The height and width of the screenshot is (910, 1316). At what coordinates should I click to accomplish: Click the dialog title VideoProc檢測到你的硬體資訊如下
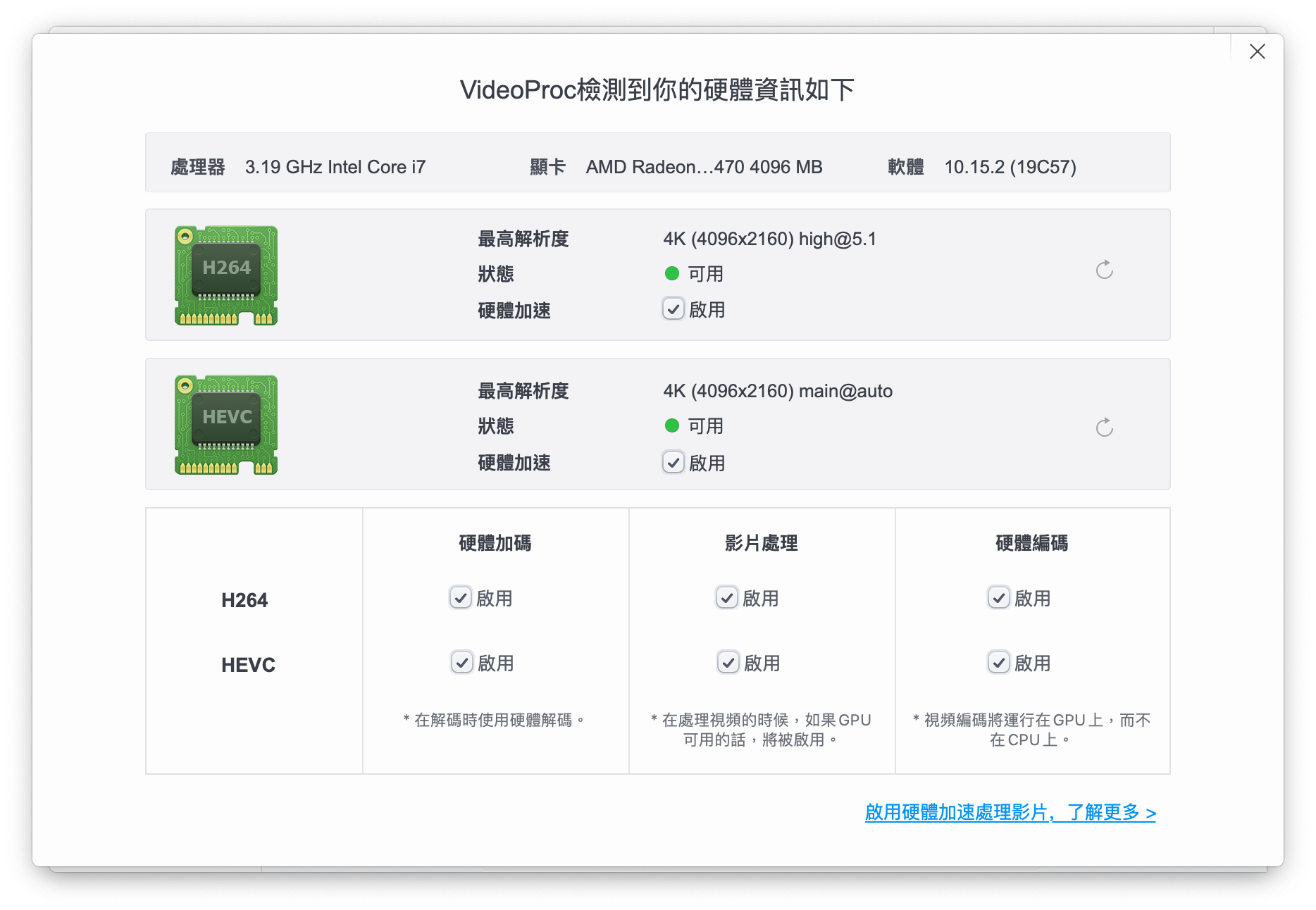(657, 89)
